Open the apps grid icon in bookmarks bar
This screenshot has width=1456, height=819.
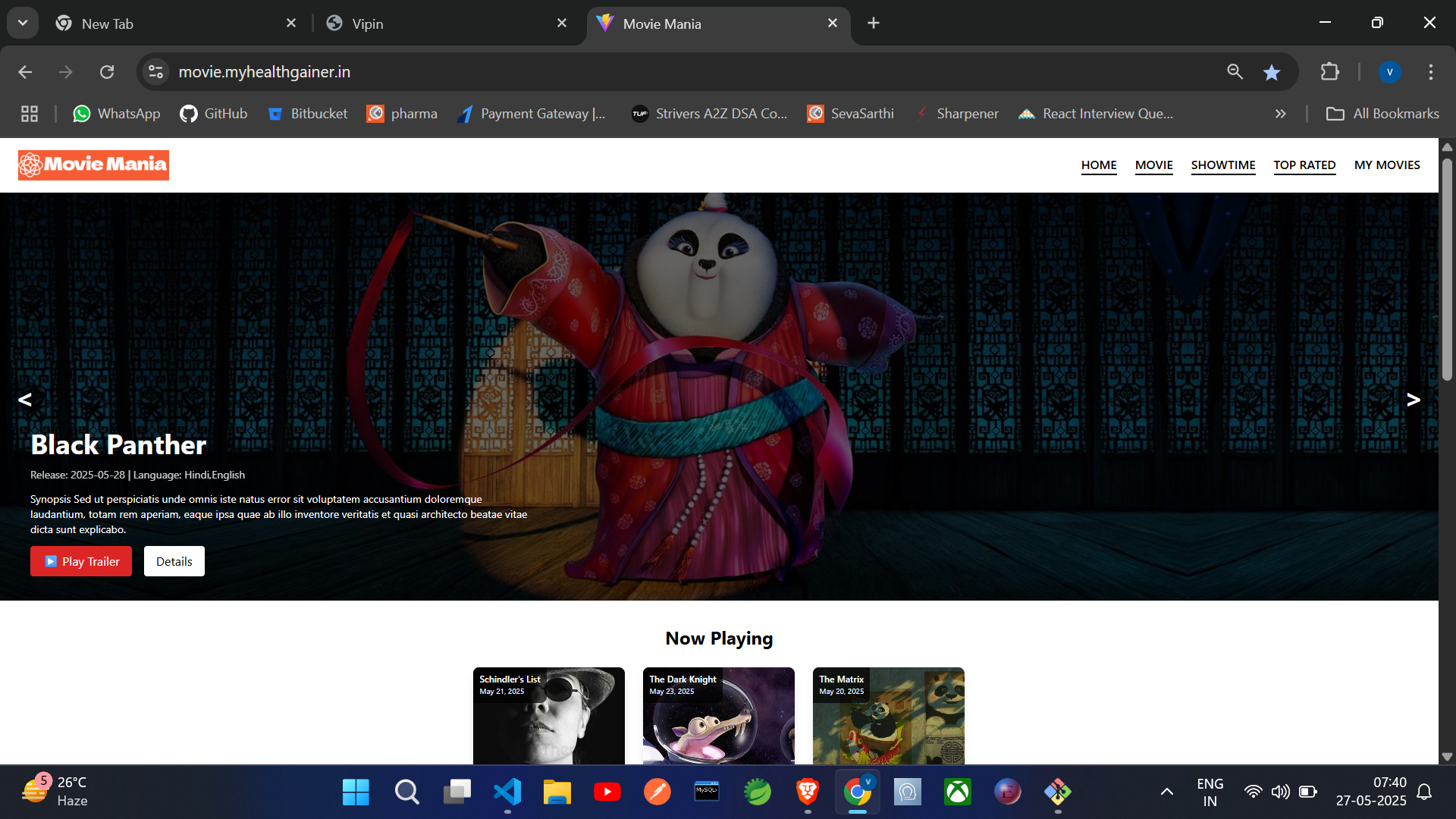click(30, 114)
